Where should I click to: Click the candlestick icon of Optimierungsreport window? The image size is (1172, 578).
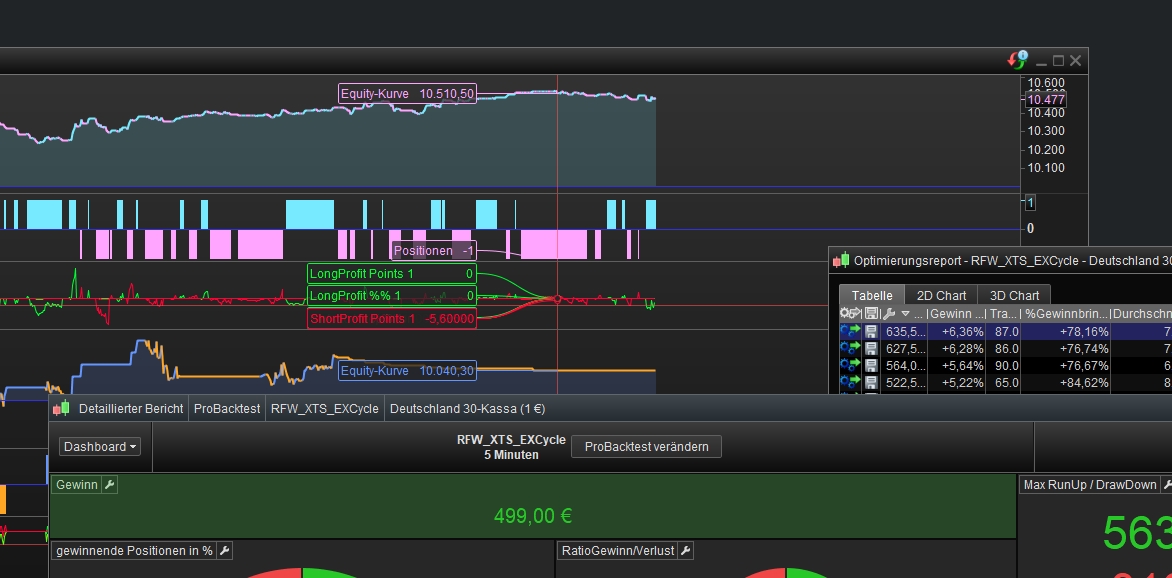(841, 260)
